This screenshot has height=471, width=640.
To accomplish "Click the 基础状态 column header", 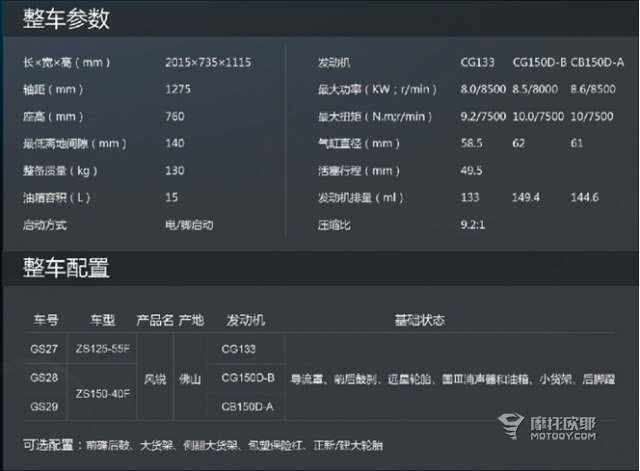I will [420, 320].
